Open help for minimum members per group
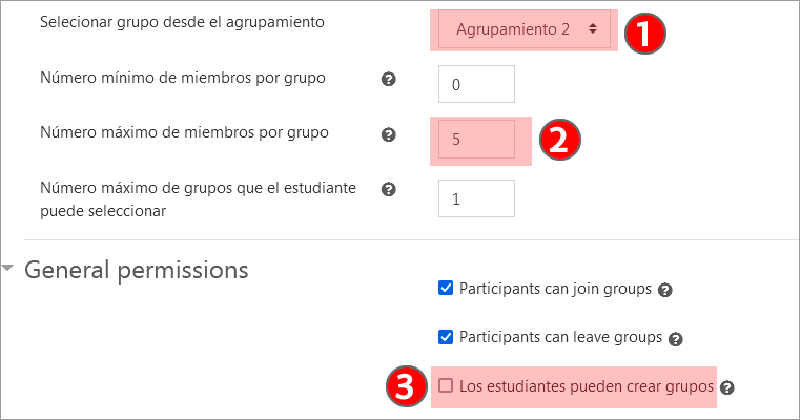This screenshot has height=420, width=800. coord(389,79)
